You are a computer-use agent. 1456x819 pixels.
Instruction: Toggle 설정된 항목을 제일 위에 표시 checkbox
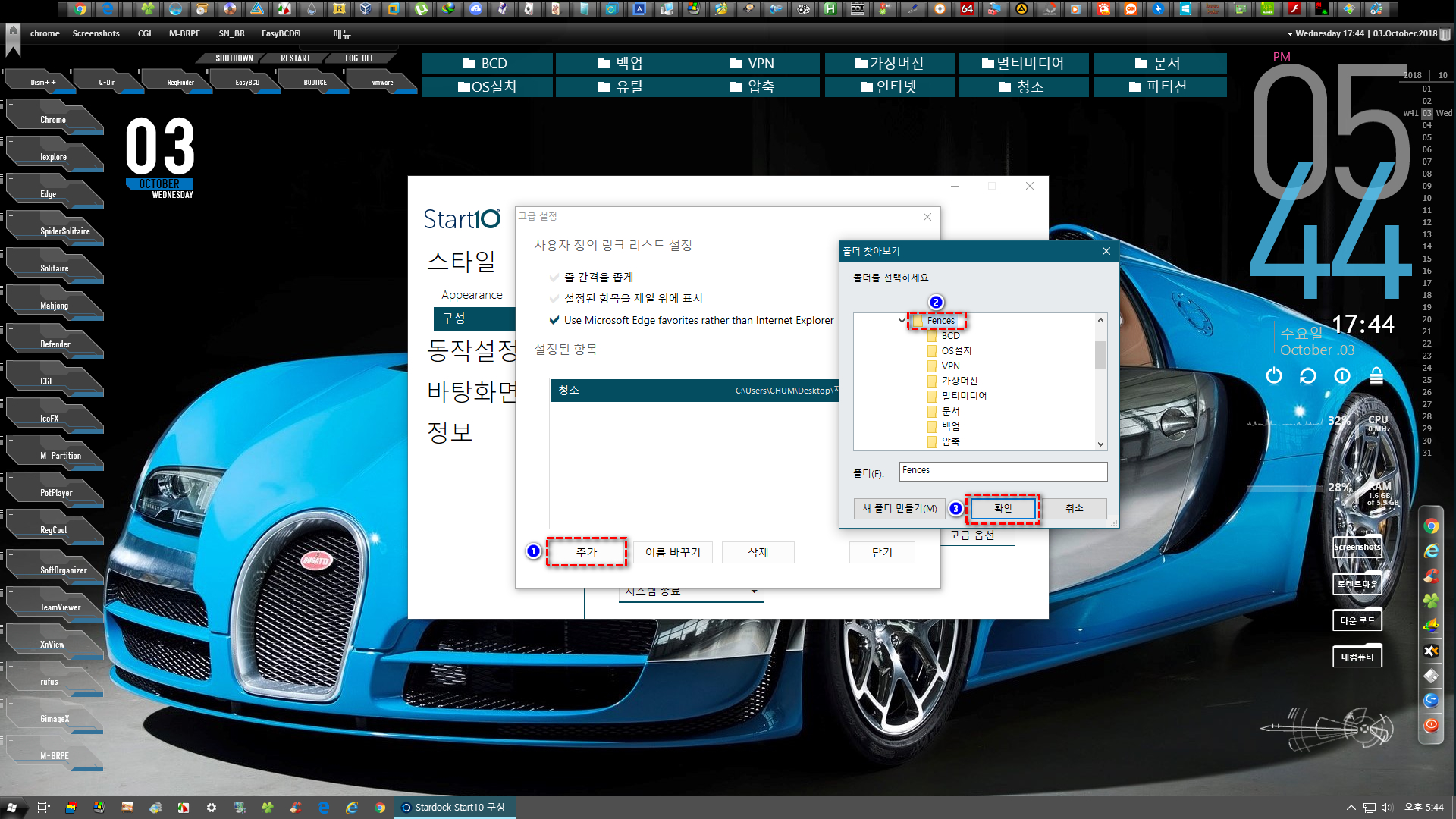coord(554,298)
